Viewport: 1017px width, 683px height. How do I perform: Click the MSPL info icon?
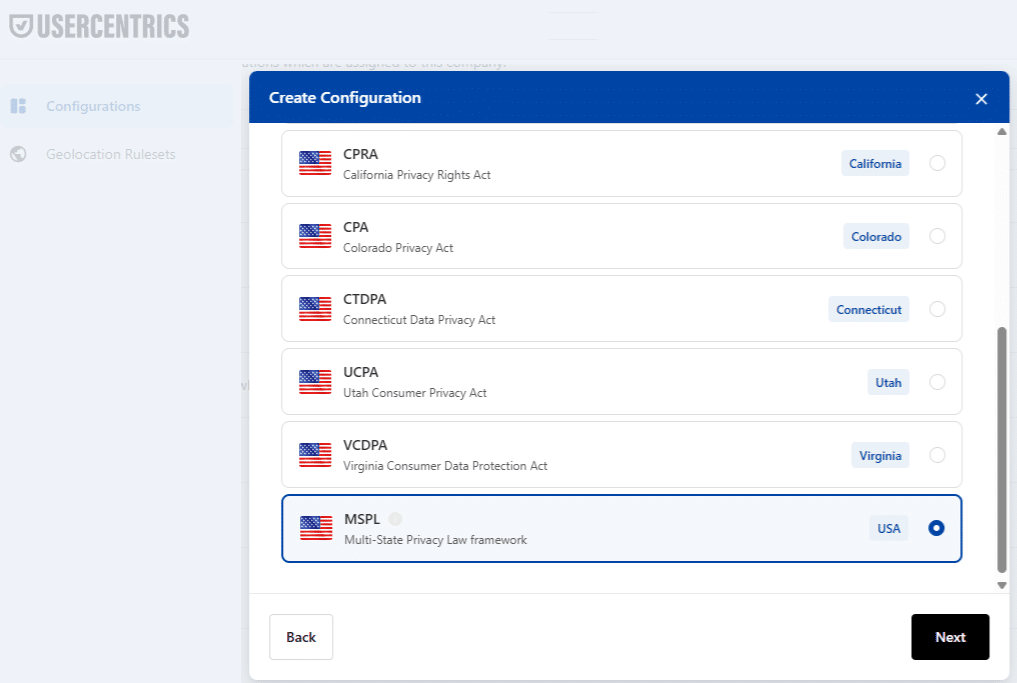click(x=395, y=519)
